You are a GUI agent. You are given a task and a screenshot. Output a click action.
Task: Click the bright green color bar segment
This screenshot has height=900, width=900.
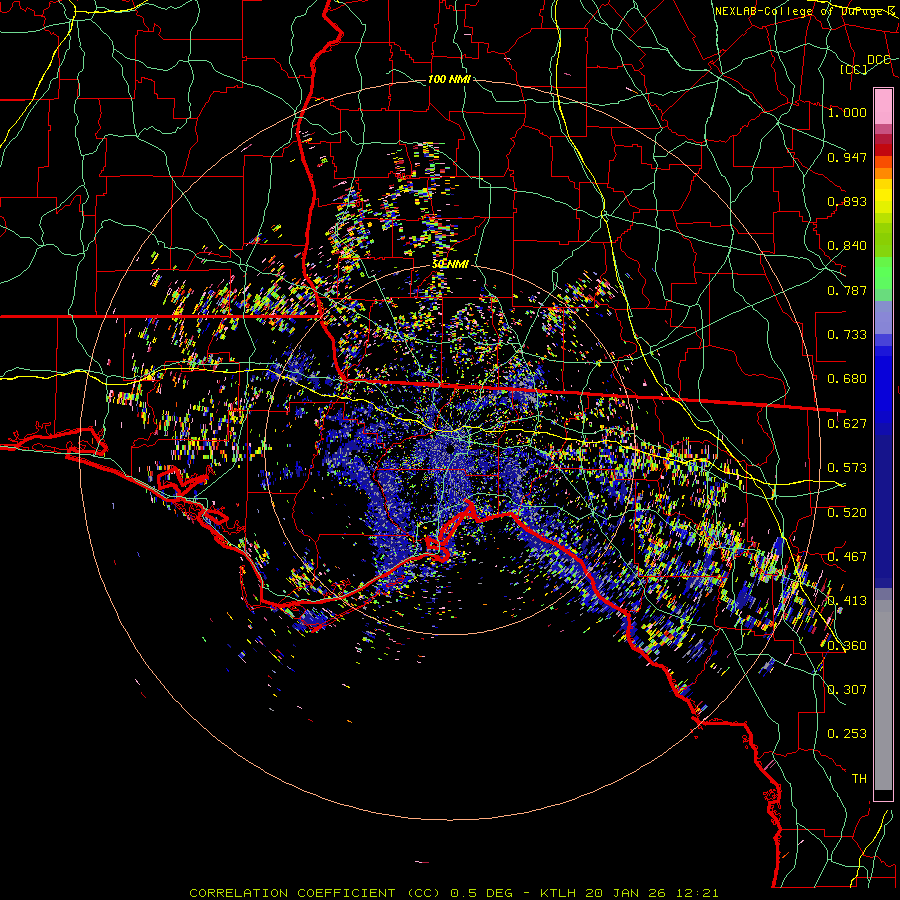[x=883, y=273]
